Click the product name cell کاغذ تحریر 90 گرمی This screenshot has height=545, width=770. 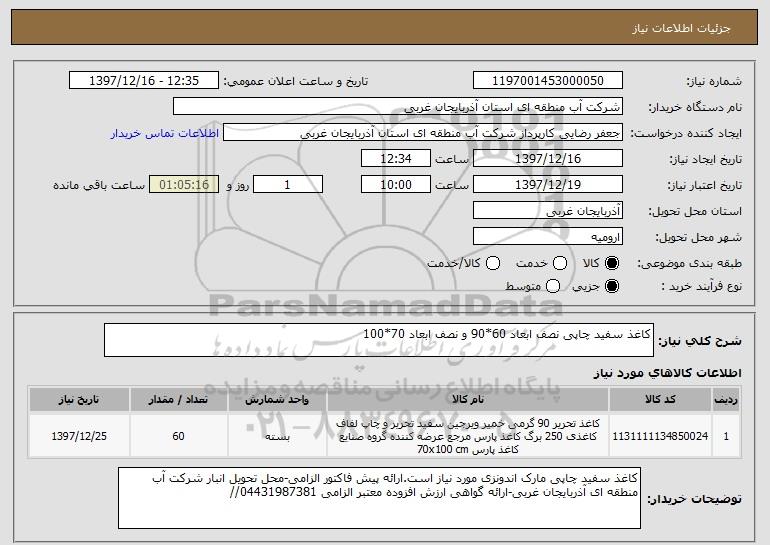468,436
